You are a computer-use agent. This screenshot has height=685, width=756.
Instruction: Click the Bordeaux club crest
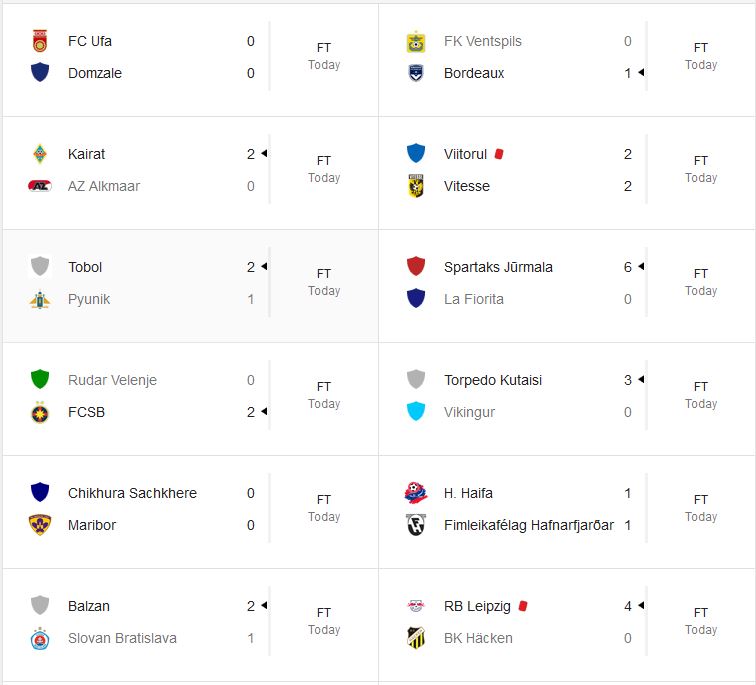pos(416,73)
